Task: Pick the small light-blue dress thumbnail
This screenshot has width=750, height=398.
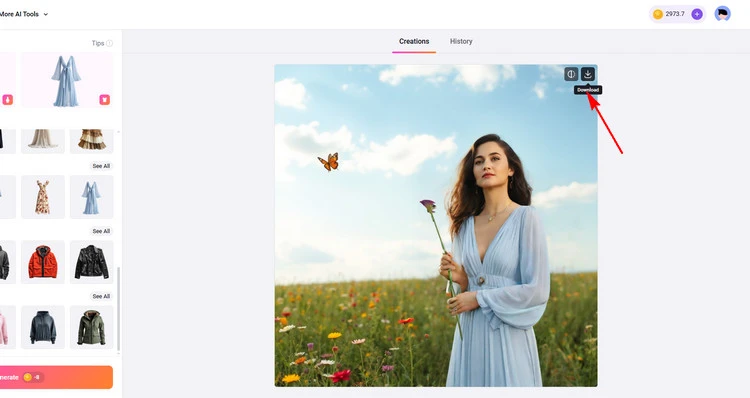Action: click(92, 197)
